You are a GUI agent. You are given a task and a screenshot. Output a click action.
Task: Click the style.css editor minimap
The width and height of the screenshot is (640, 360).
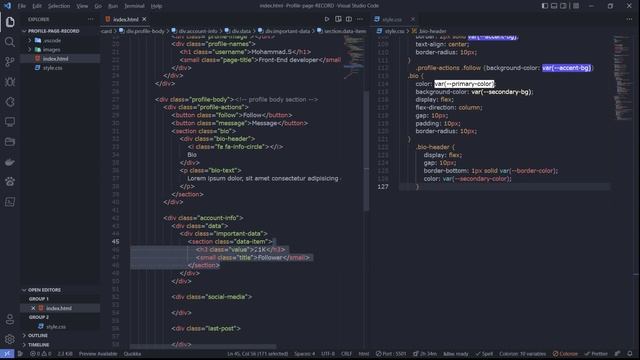click(622, 78)
